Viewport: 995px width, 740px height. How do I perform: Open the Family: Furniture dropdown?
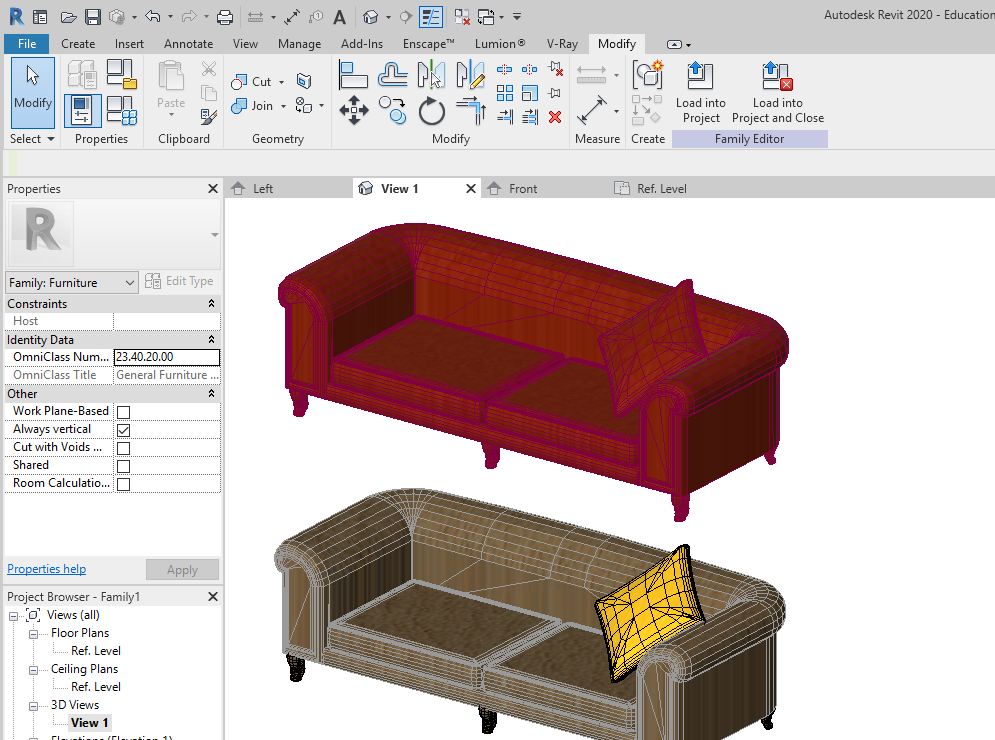click(72, 283)
